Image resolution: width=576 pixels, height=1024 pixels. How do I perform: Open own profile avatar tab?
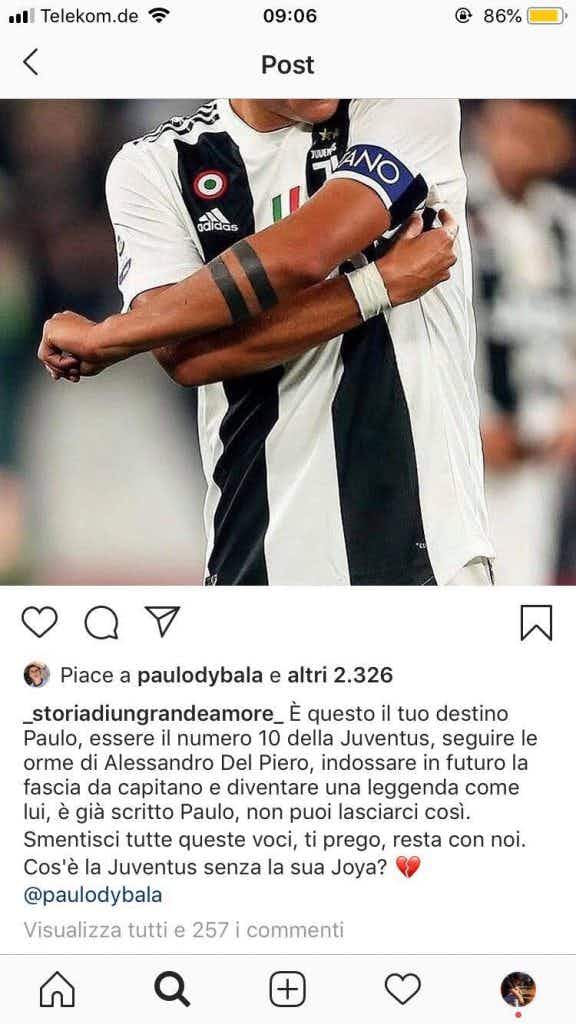[519, 989]
